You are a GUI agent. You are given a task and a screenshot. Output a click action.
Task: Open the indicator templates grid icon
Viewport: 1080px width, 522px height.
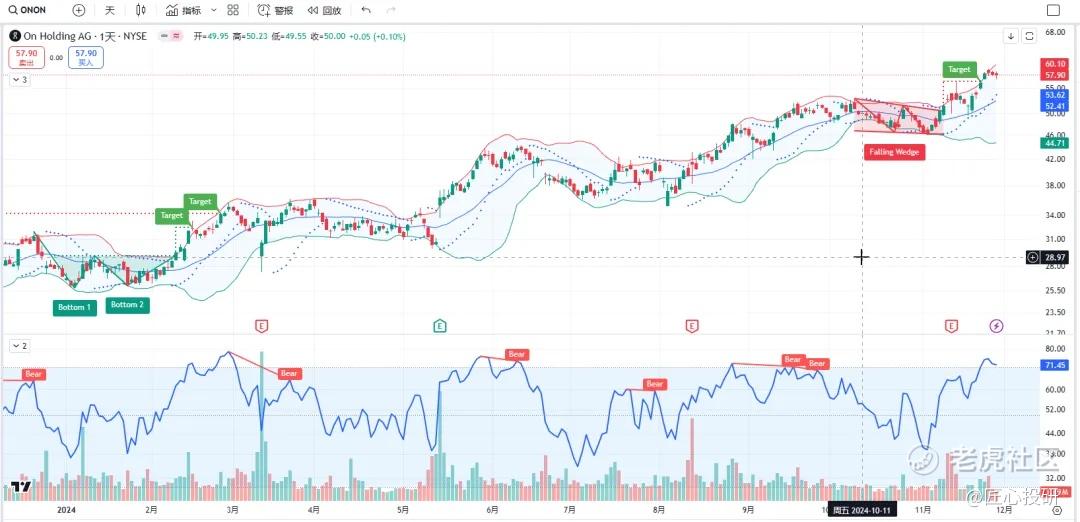click(x=233, y=10)
